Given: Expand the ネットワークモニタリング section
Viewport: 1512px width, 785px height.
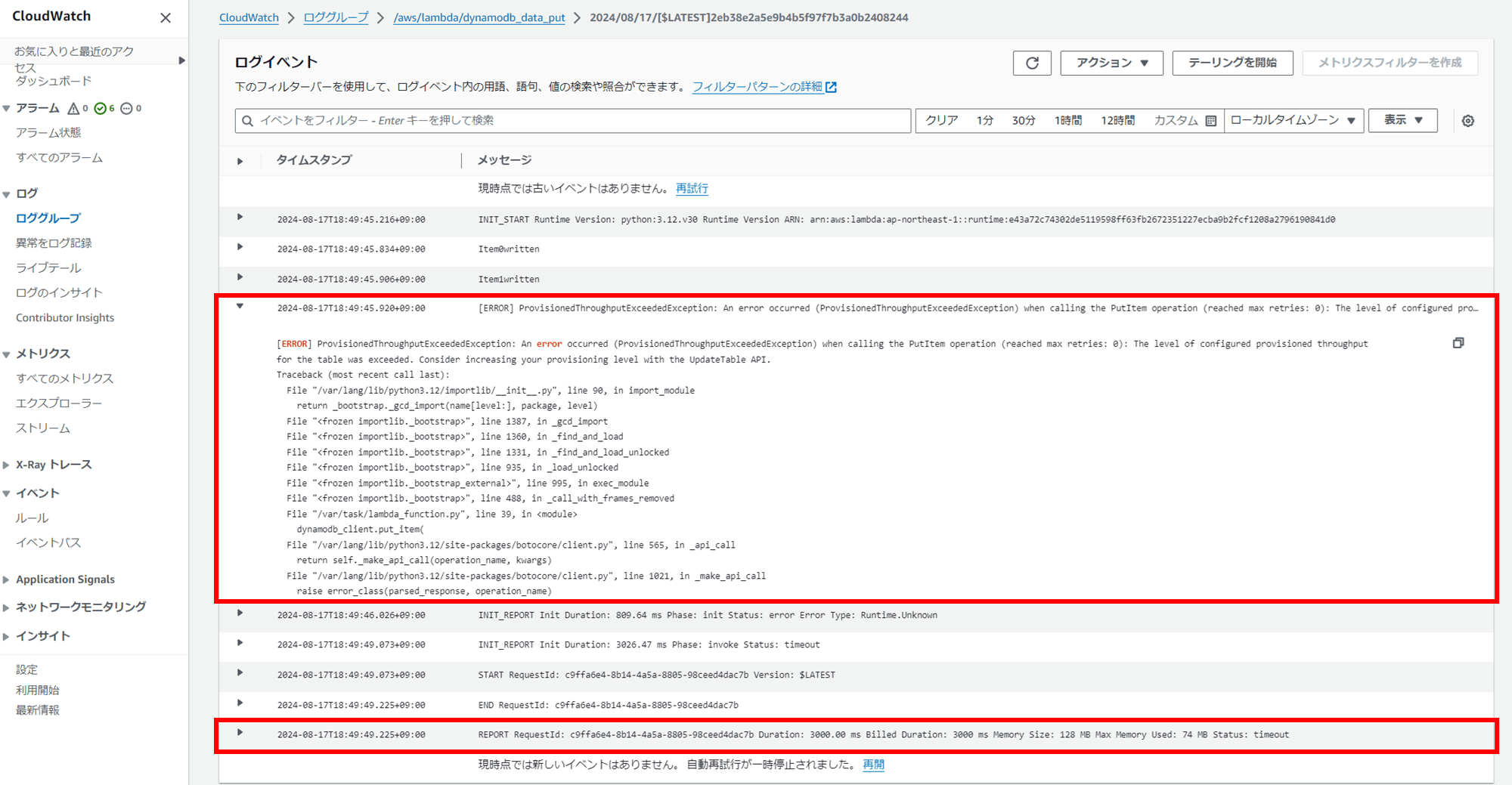Looking at the screenshot, I should (7, 607).
